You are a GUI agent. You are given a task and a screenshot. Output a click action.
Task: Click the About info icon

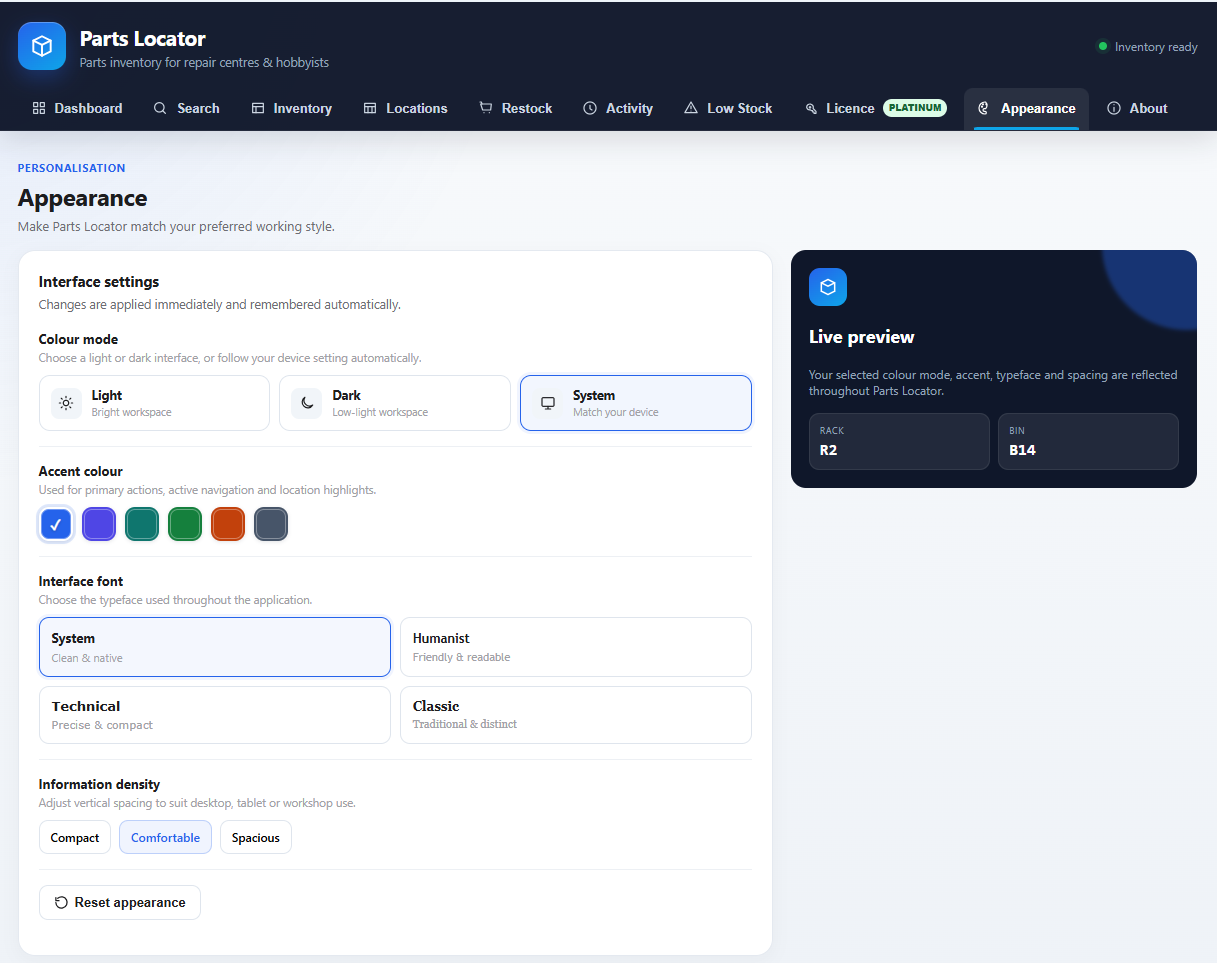point(1114,108)
